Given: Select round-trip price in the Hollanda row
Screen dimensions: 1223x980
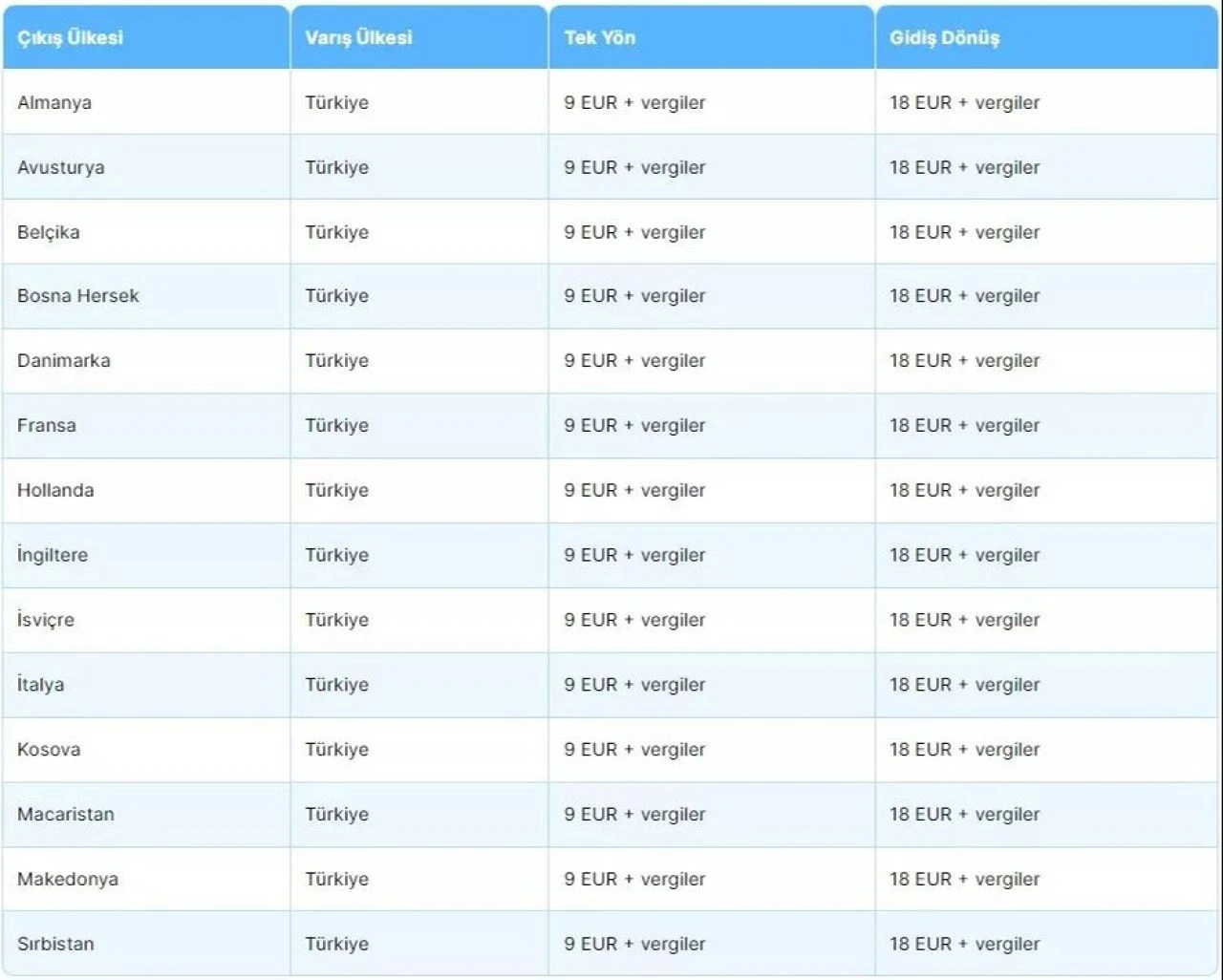Looking at the screenshot, I should tap(964, 491).
